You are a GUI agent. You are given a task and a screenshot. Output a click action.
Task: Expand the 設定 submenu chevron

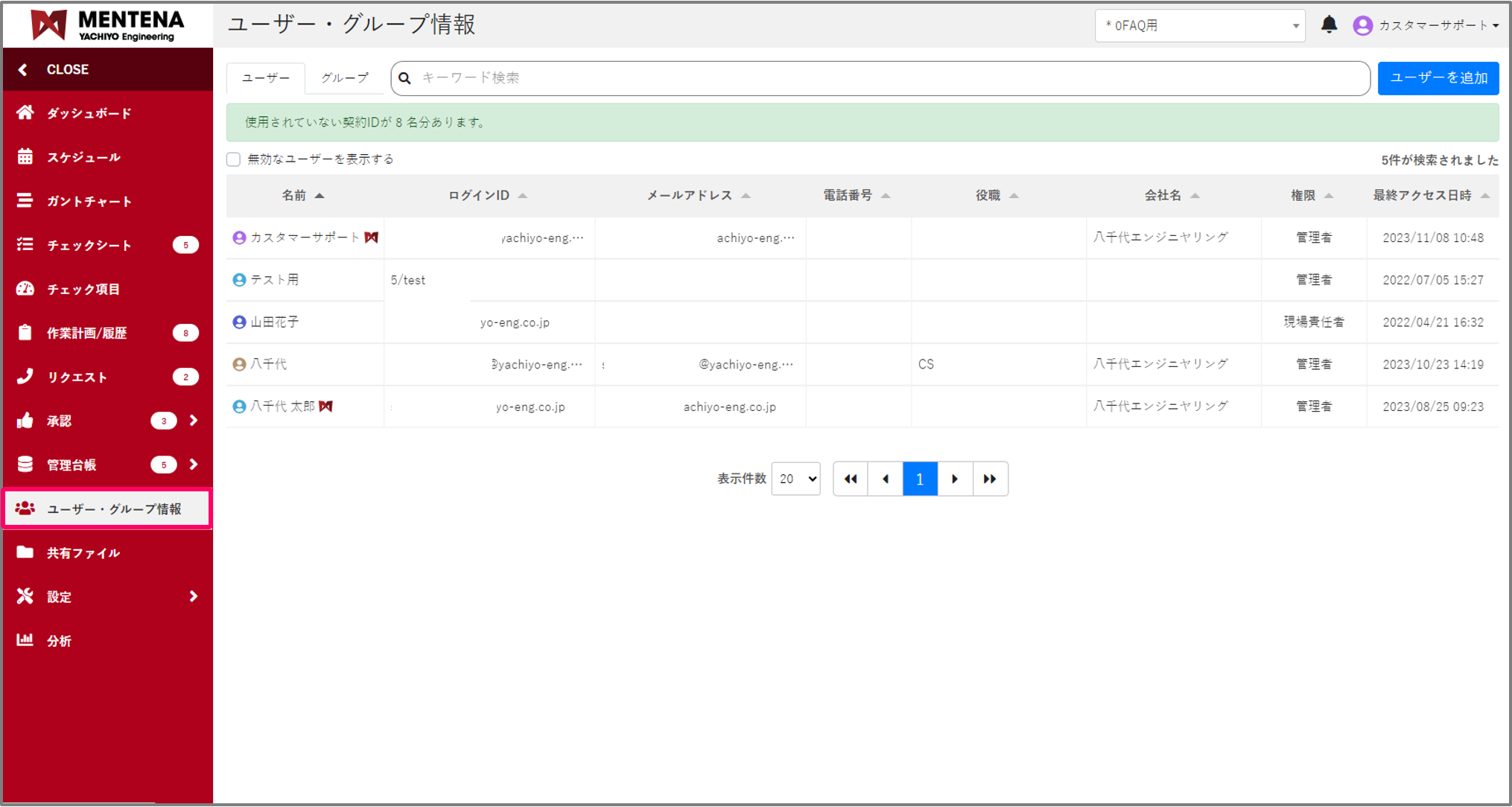(194, 596)
